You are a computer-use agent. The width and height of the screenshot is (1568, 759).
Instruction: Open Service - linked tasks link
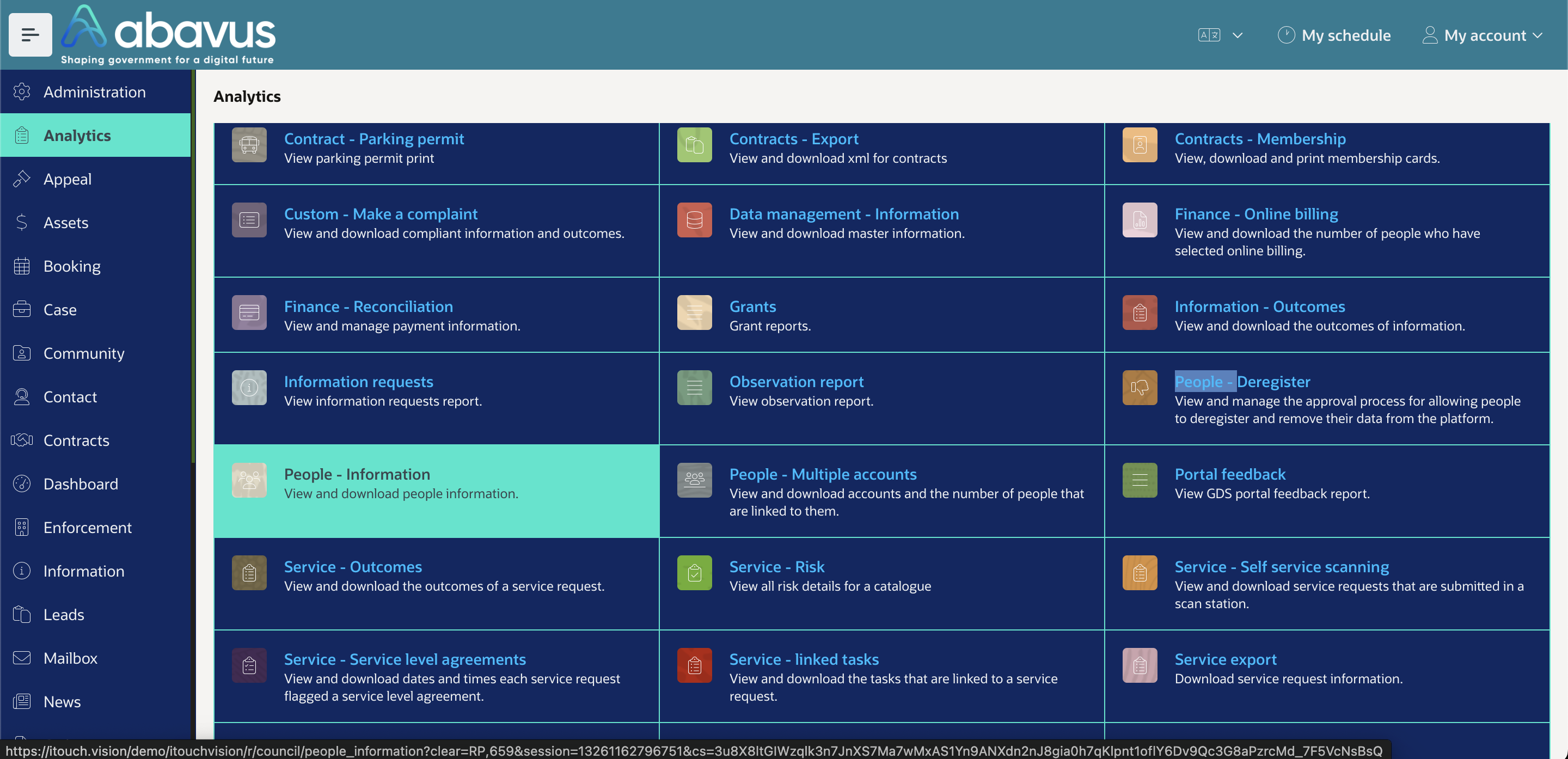(x=804, y=659)
